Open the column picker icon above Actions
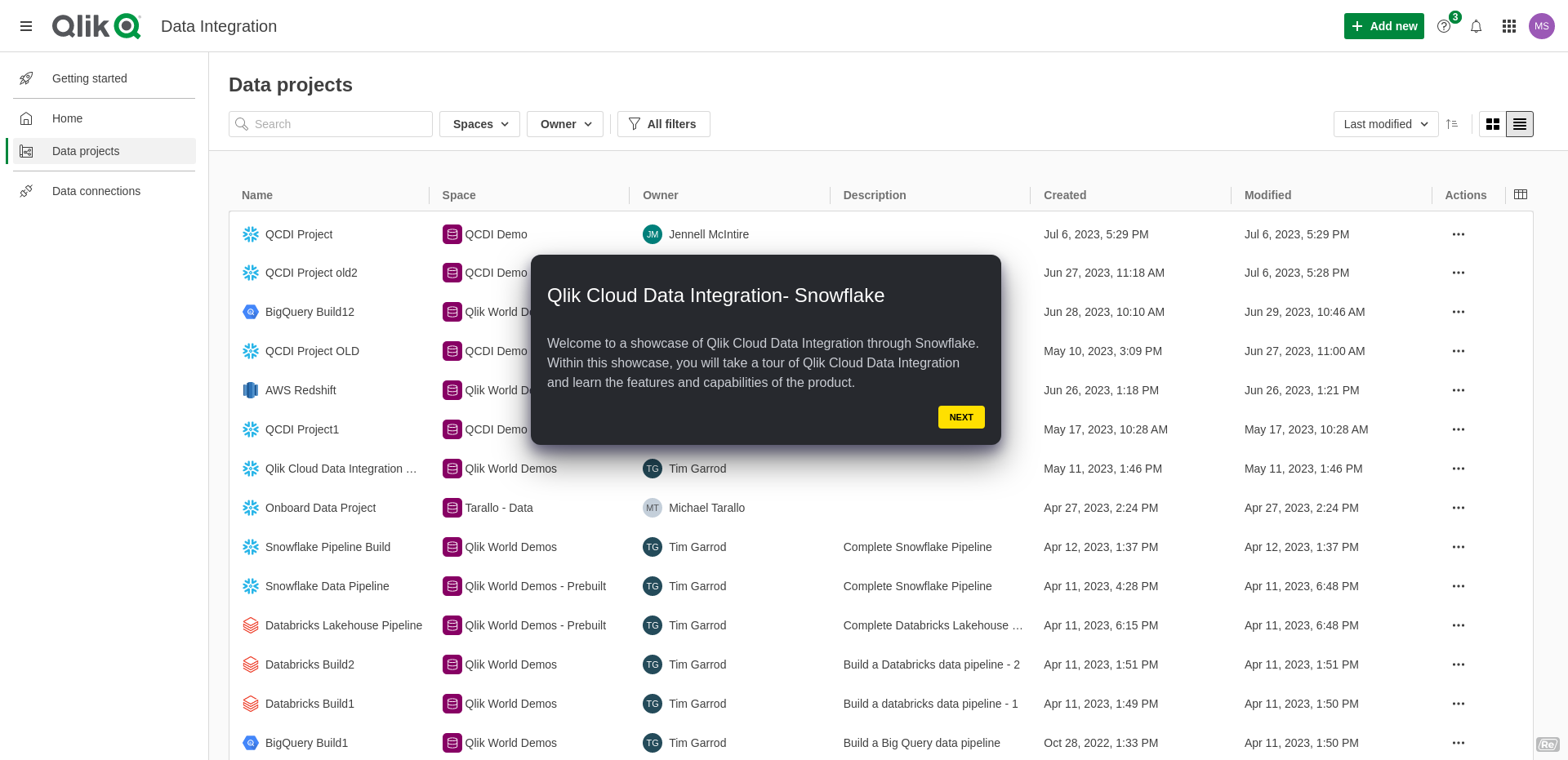 point(1520,194)
